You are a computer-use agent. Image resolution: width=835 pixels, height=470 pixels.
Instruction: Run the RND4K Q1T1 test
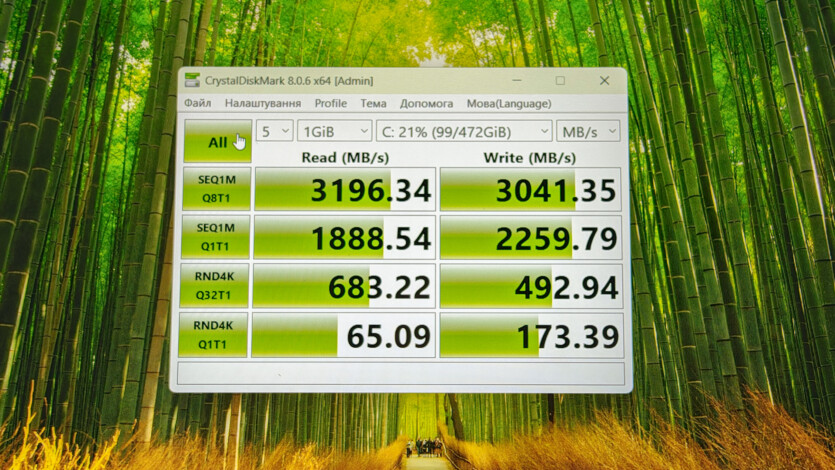click(x=212, y=335)
